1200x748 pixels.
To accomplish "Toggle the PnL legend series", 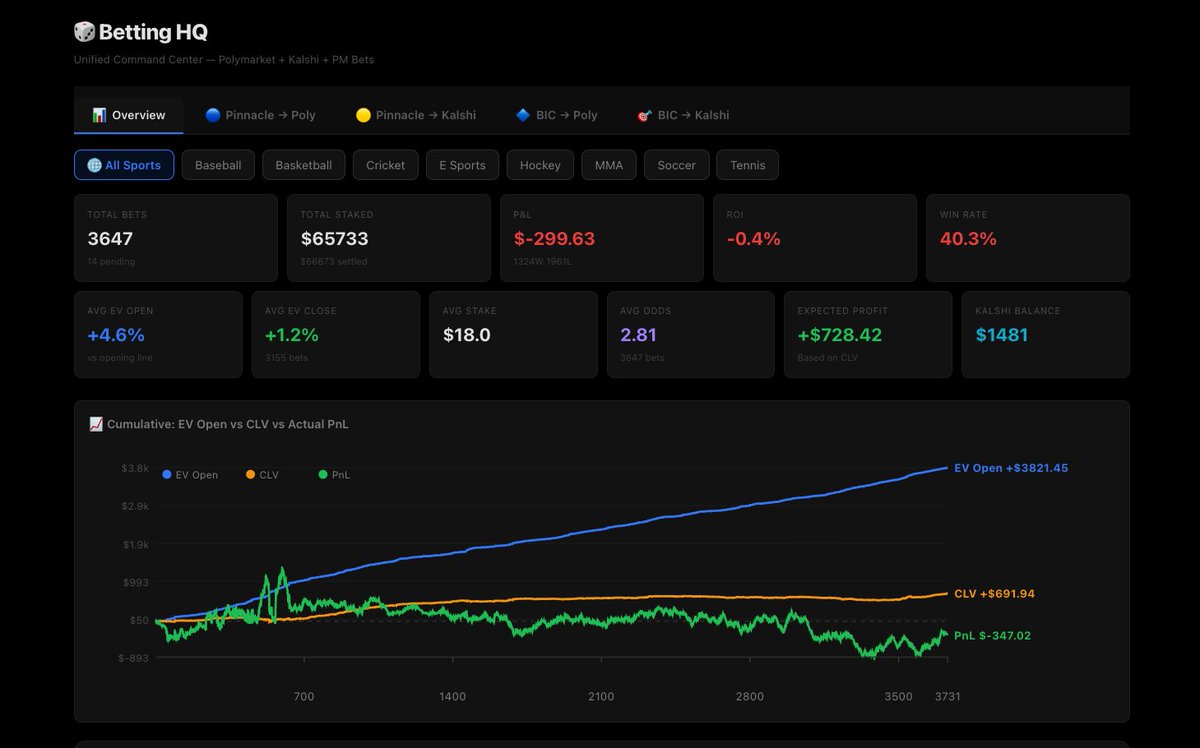I will (x=334, y=475).
